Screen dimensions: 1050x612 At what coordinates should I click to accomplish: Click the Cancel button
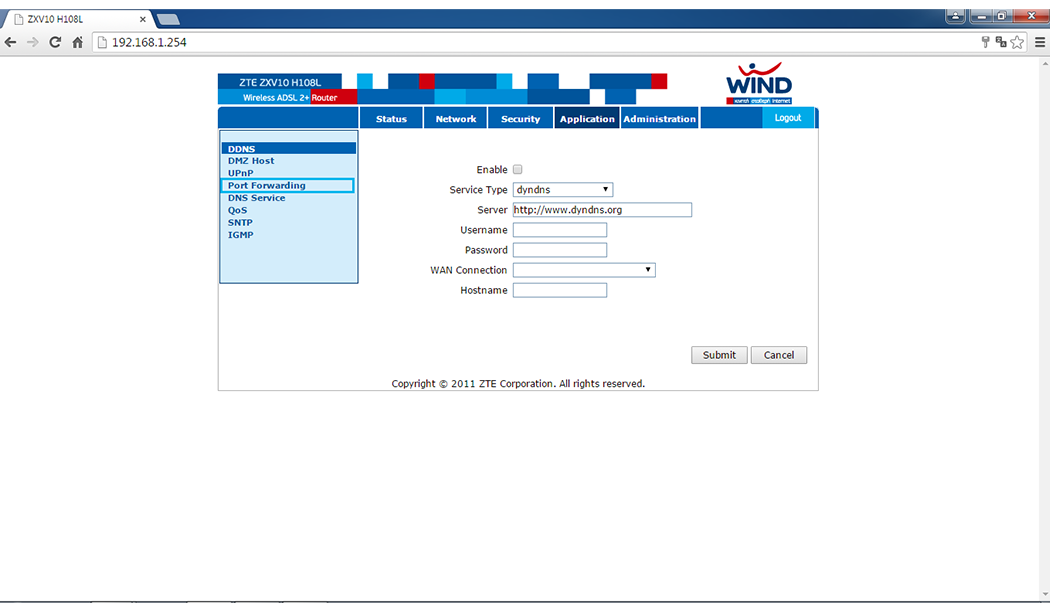(x=778, y=355)
